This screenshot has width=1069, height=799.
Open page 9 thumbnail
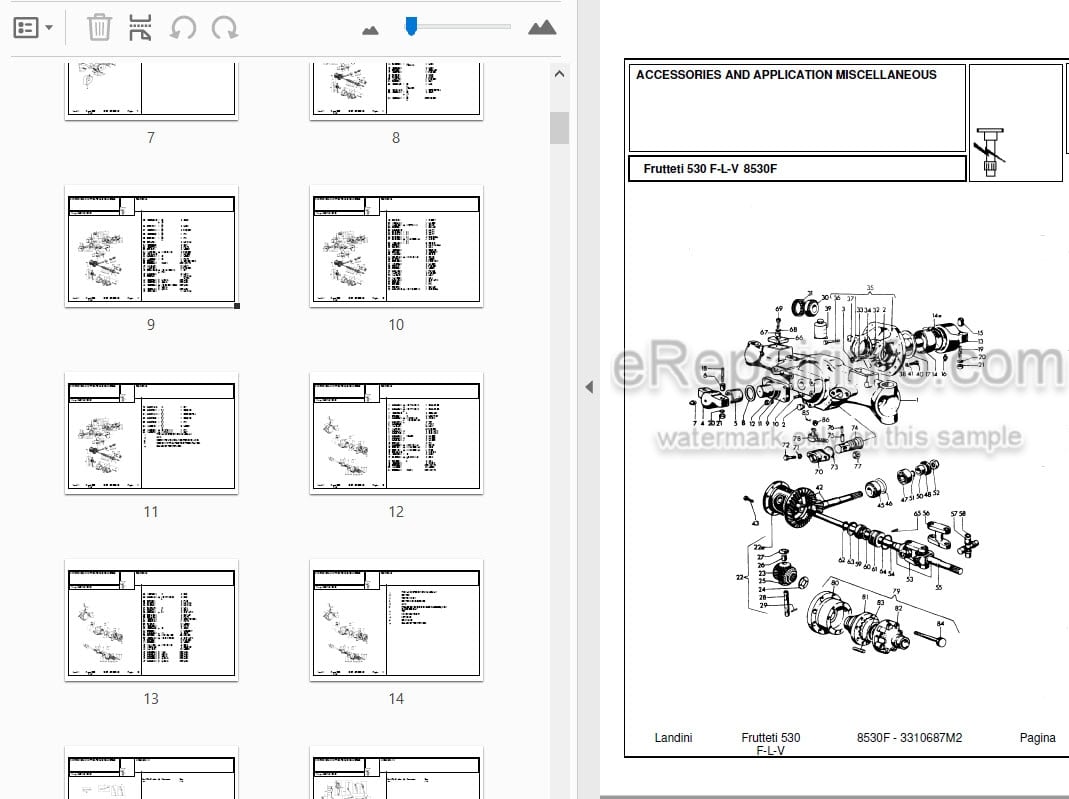tap(151, 246)
